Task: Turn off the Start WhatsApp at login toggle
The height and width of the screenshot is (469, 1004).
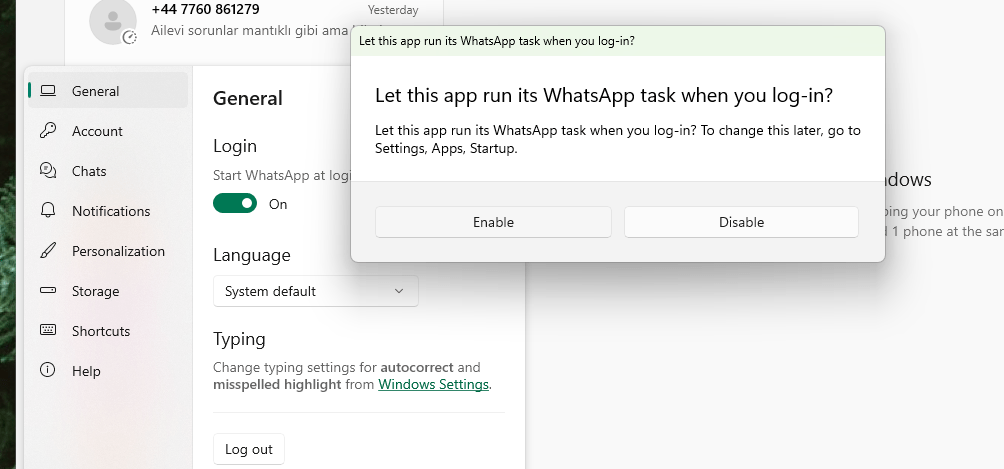Action: pyautogui.click(x=235, y=204)
